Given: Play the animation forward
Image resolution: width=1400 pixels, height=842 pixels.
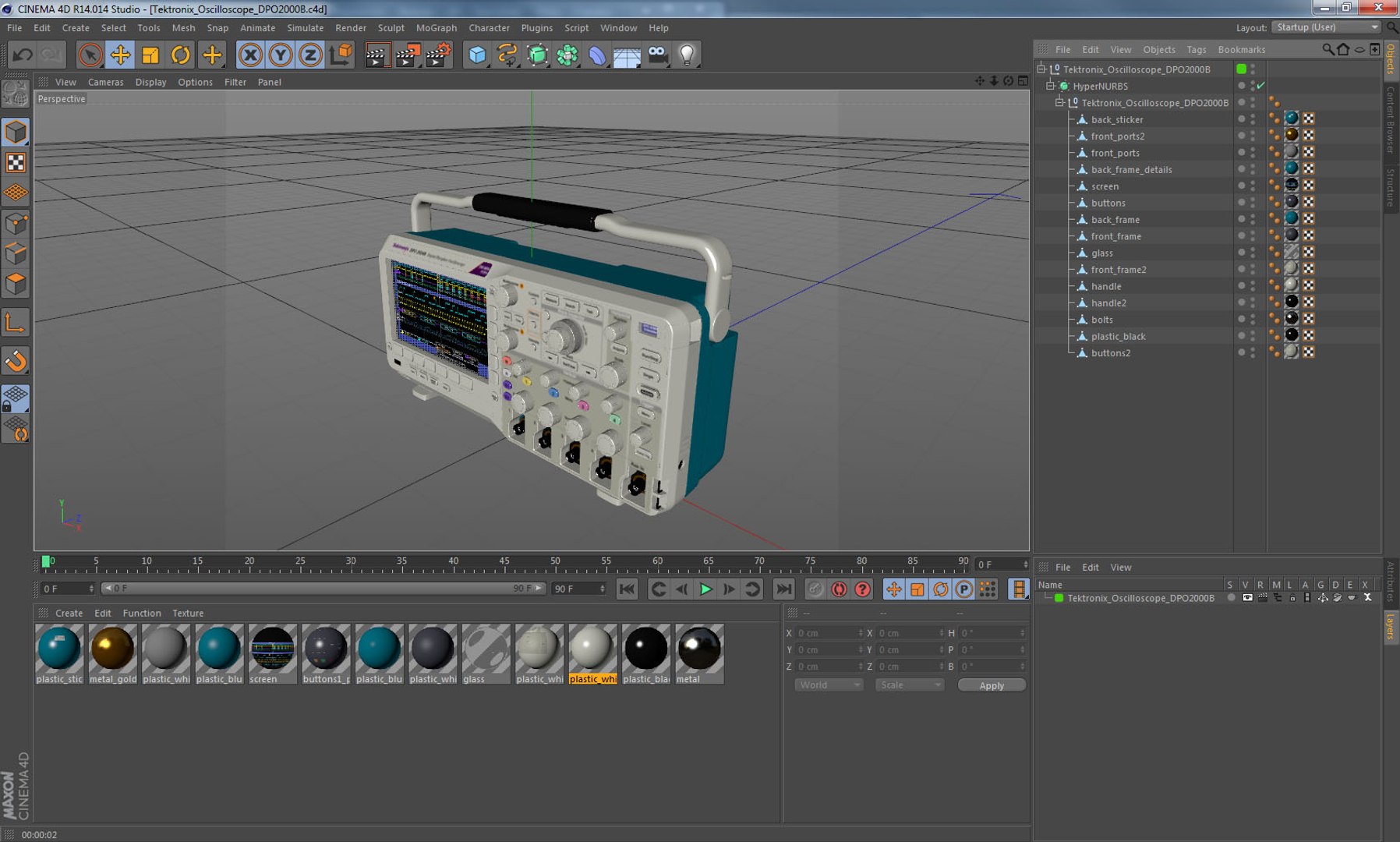Looking at the screenshot, I should (705, 589).
